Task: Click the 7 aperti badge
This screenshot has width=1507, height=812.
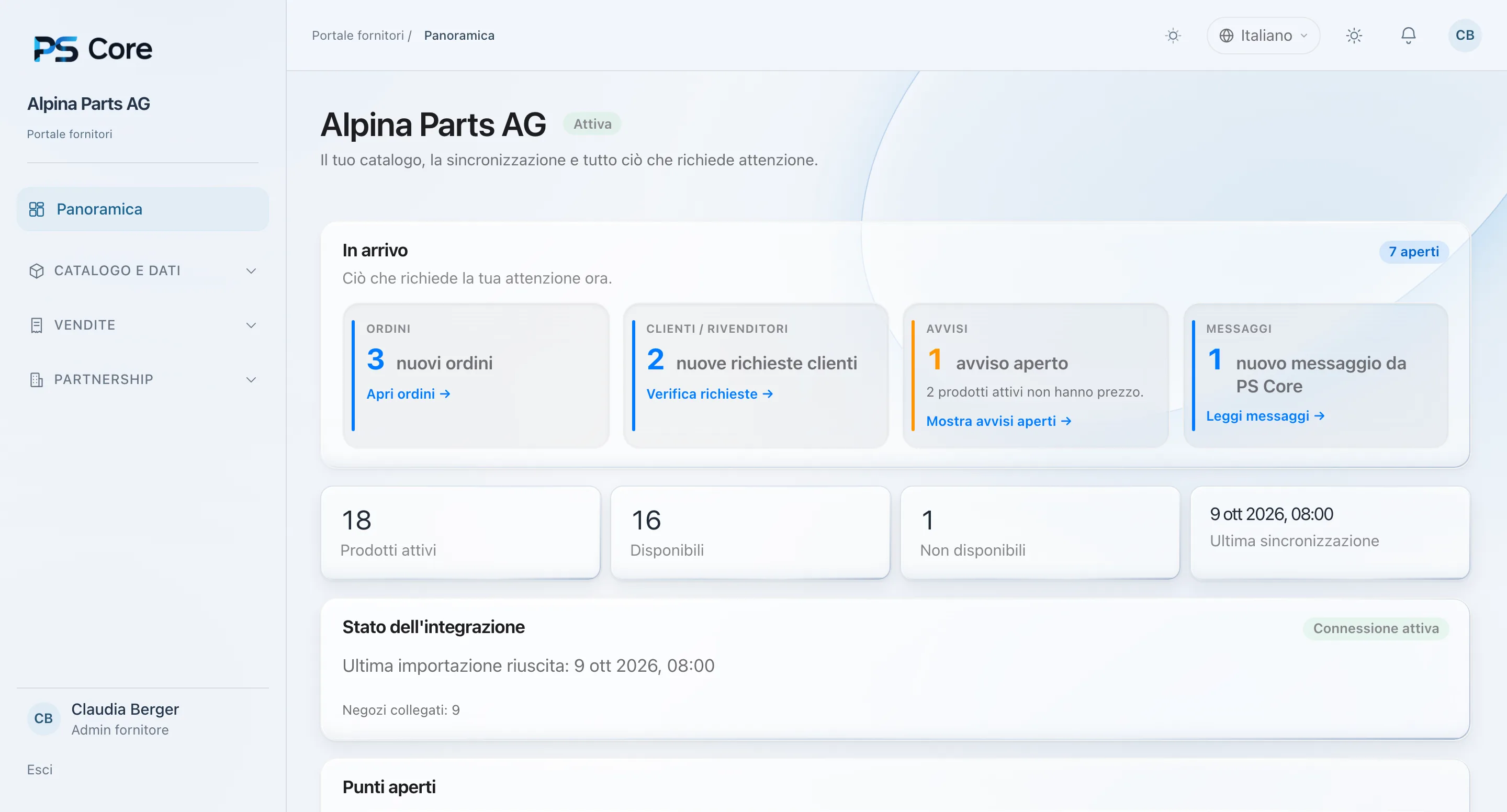Action: coord(1413,252)
